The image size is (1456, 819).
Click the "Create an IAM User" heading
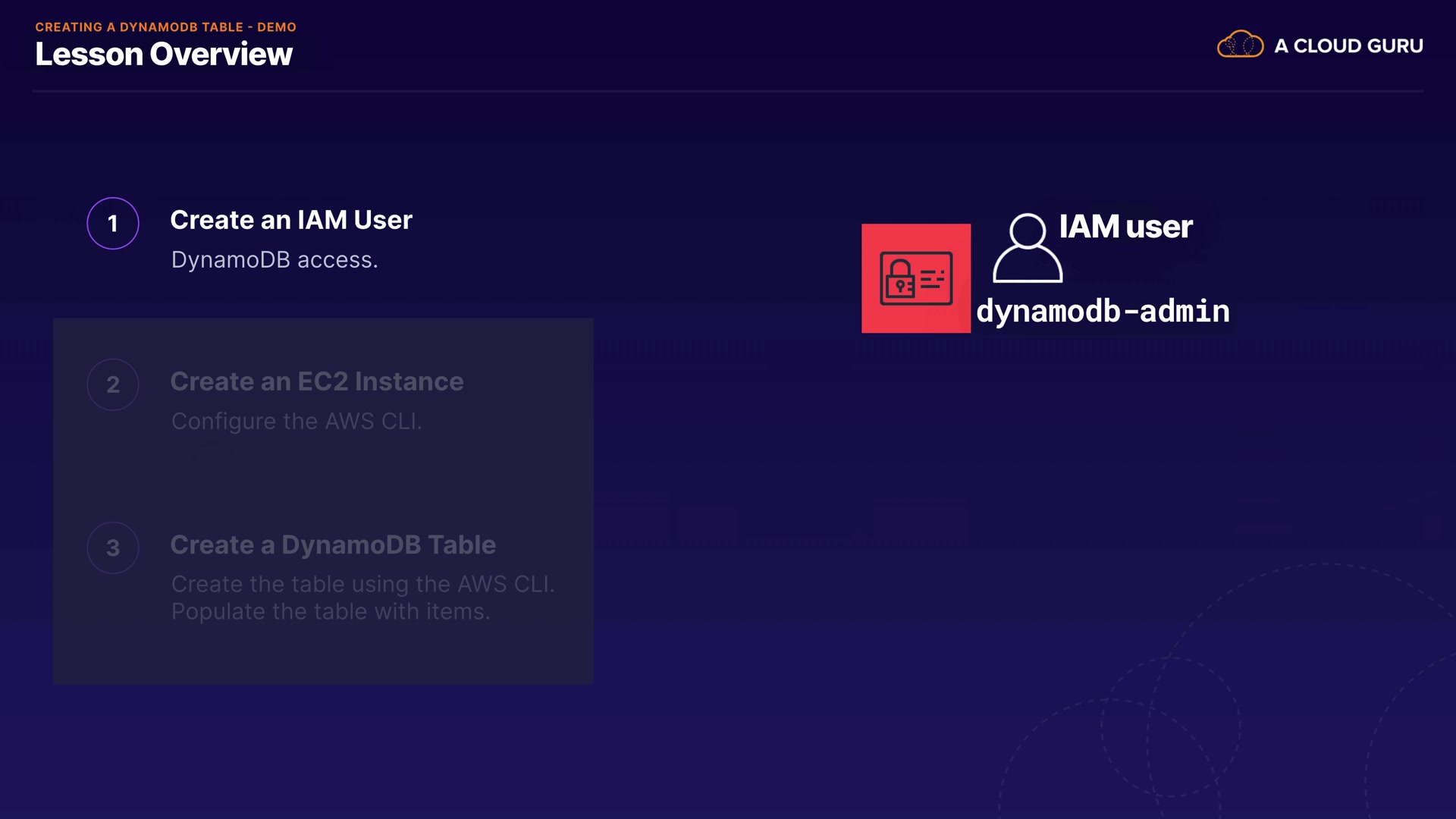point(291,220)
